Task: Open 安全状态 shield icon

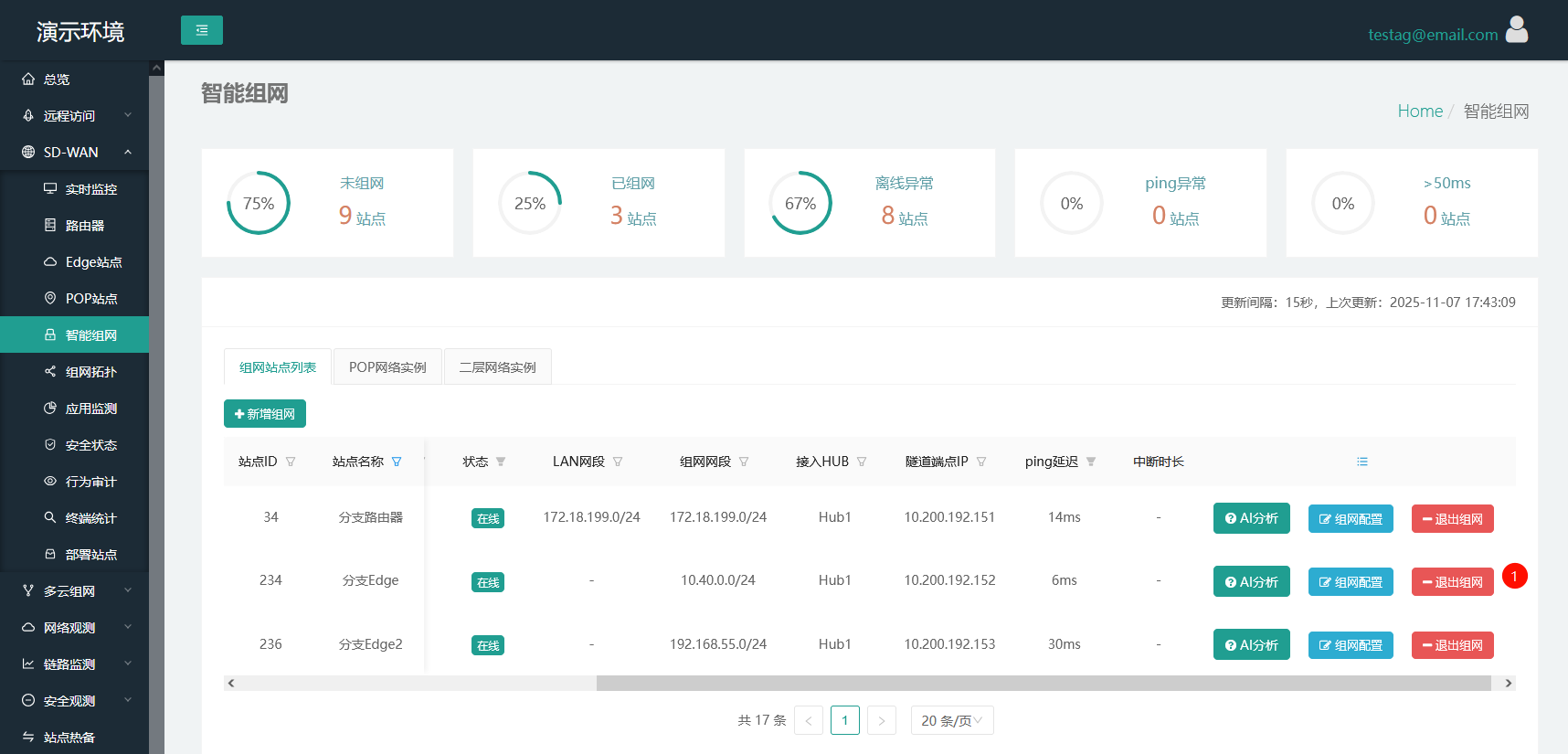Action: click(x=50, y=445)
